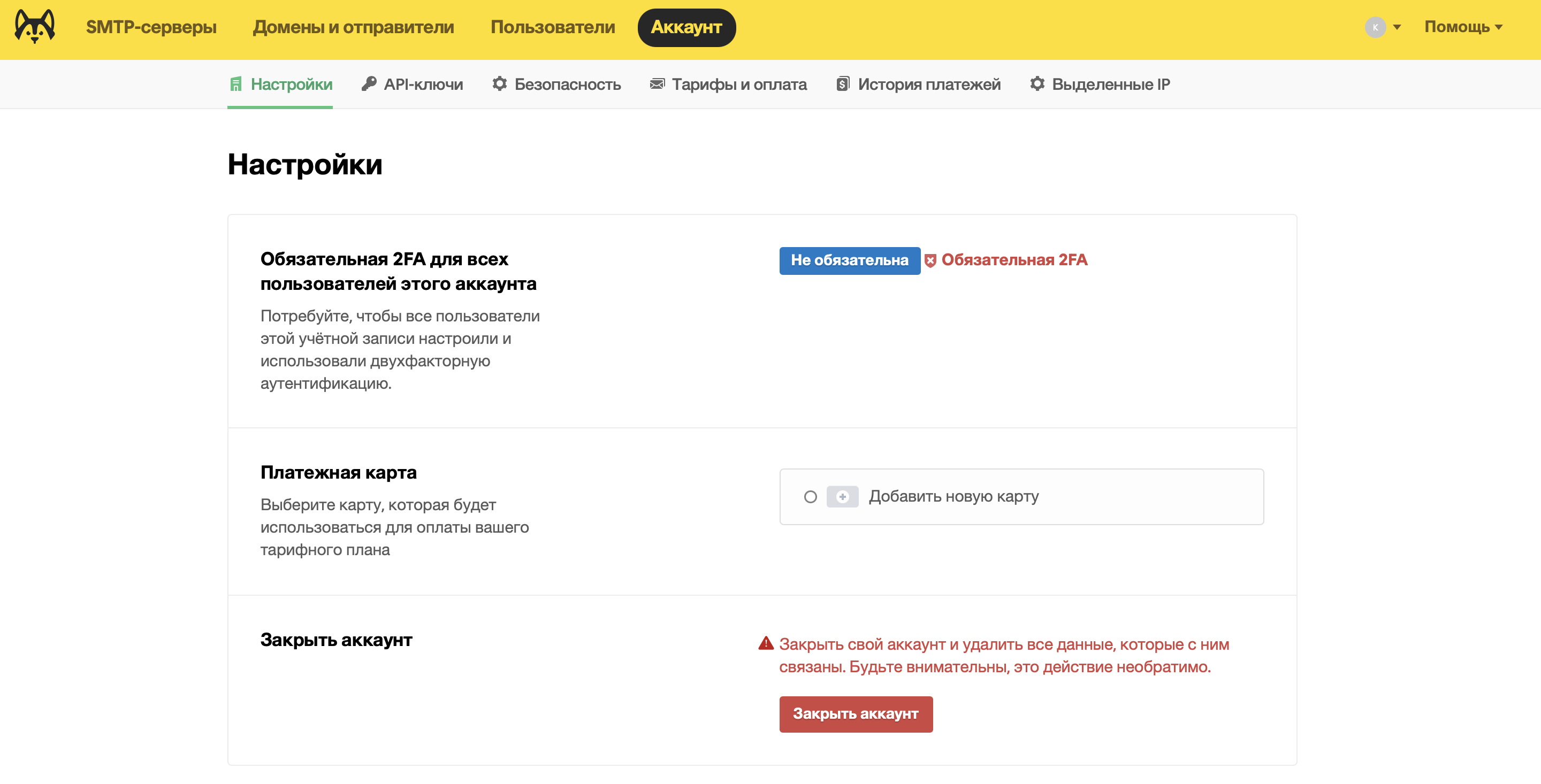This screenshot has height=784, width=1541.
Task: Click the Безопасность gear icon
Action: coord(500,84)
